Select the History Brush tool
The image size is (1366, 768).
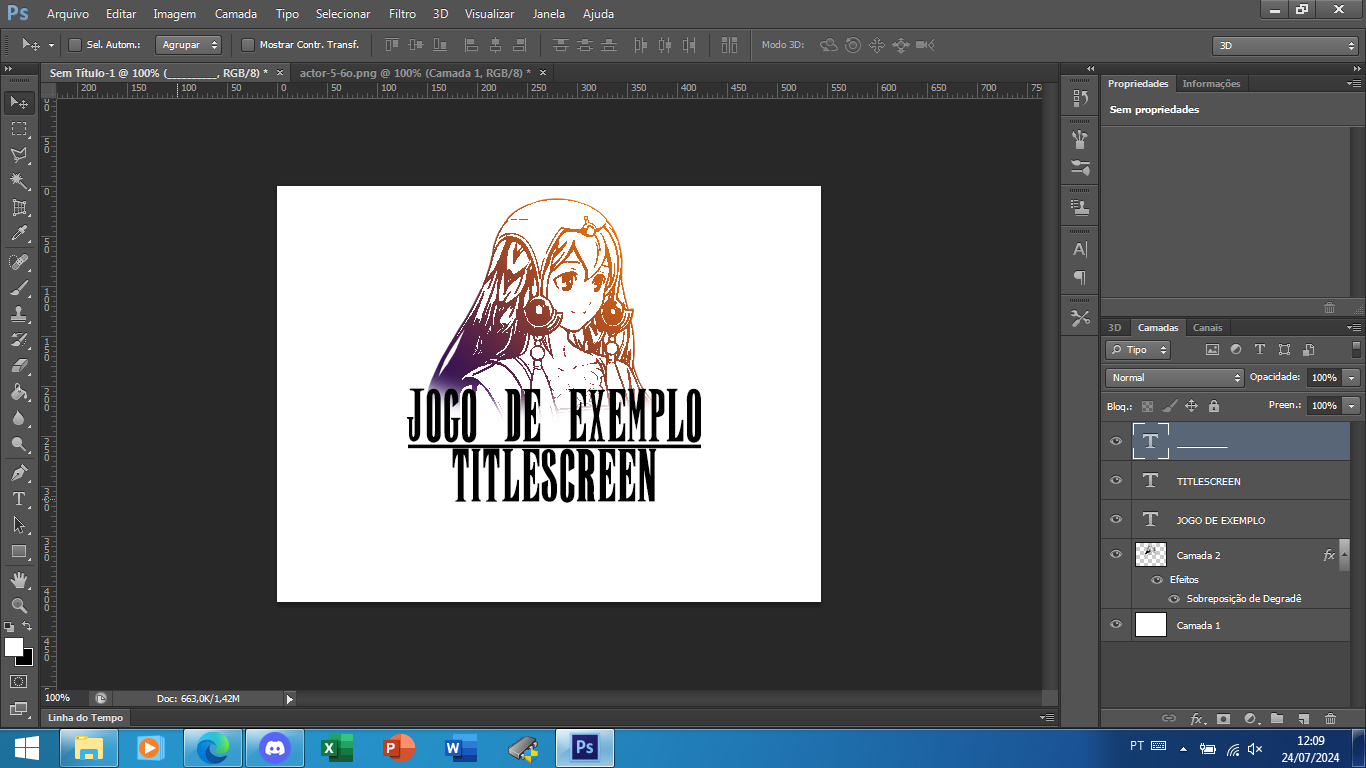point(19,340)
